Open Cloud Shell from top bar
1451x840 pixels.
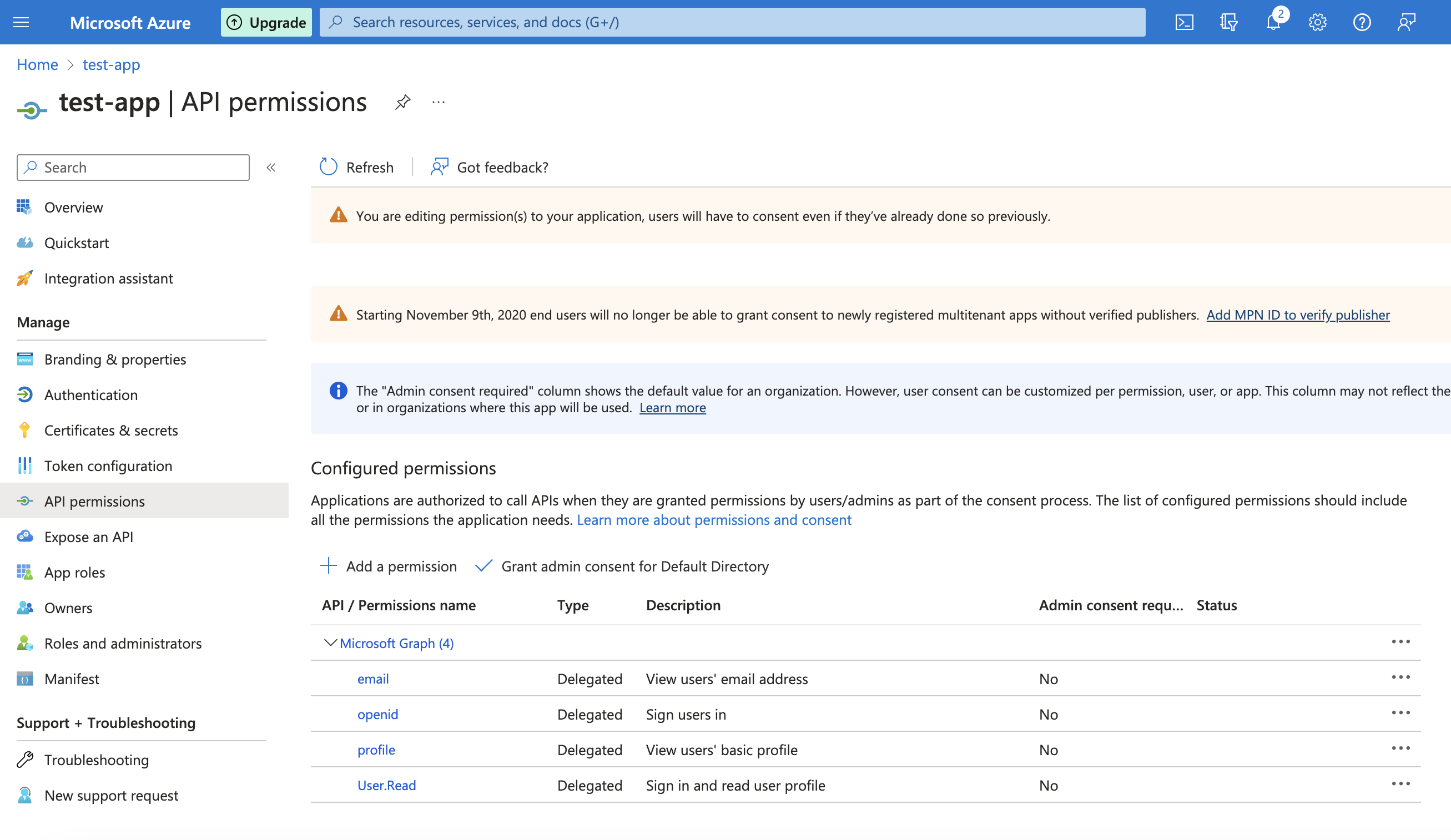[x=1184, y=22]
